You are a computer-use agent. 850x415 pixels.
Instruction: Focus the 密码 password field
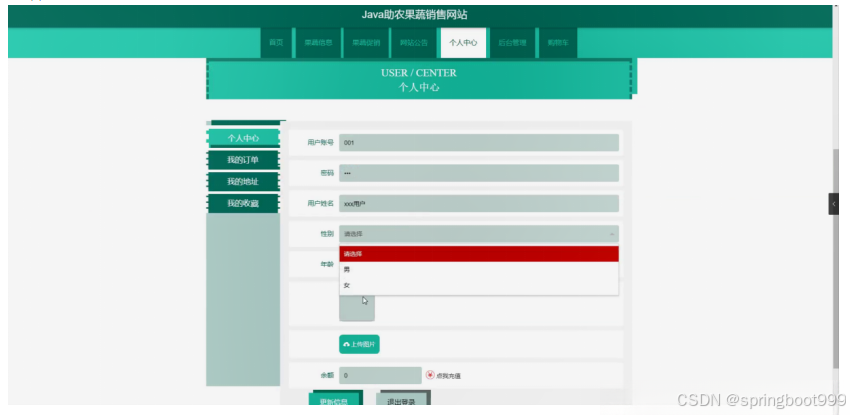pyautogui.click(x=479, y=173)
